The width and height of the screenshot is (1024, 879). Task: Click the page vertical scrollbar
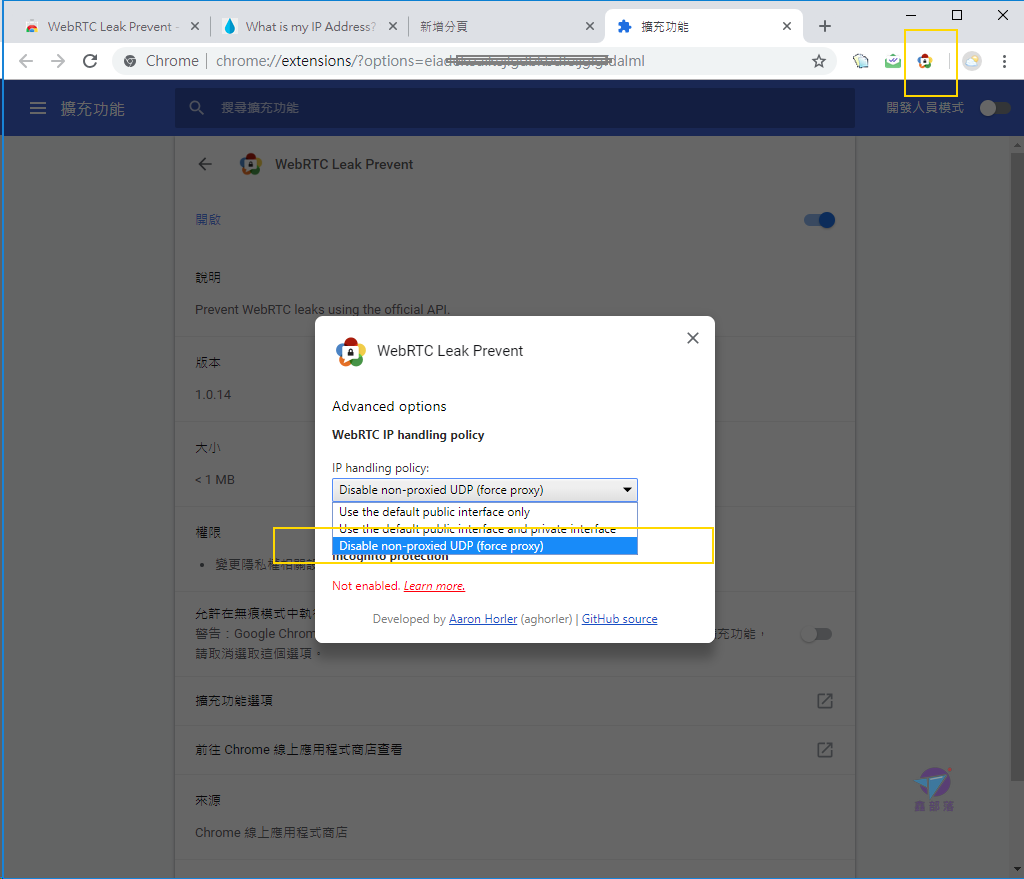tap(1017, 466)
